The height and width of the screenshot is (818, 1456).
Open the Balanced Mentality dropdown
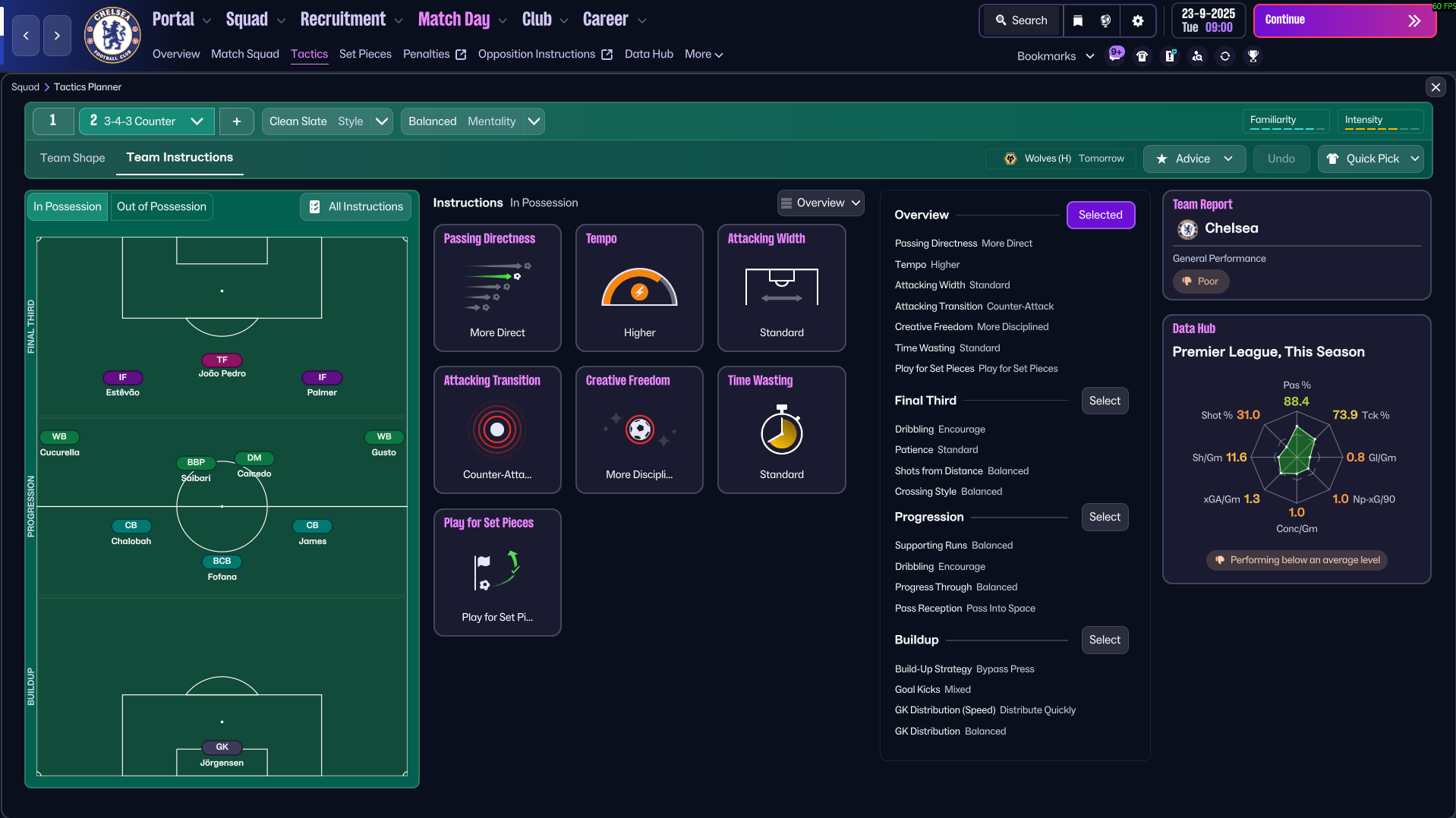click(472, 121)
